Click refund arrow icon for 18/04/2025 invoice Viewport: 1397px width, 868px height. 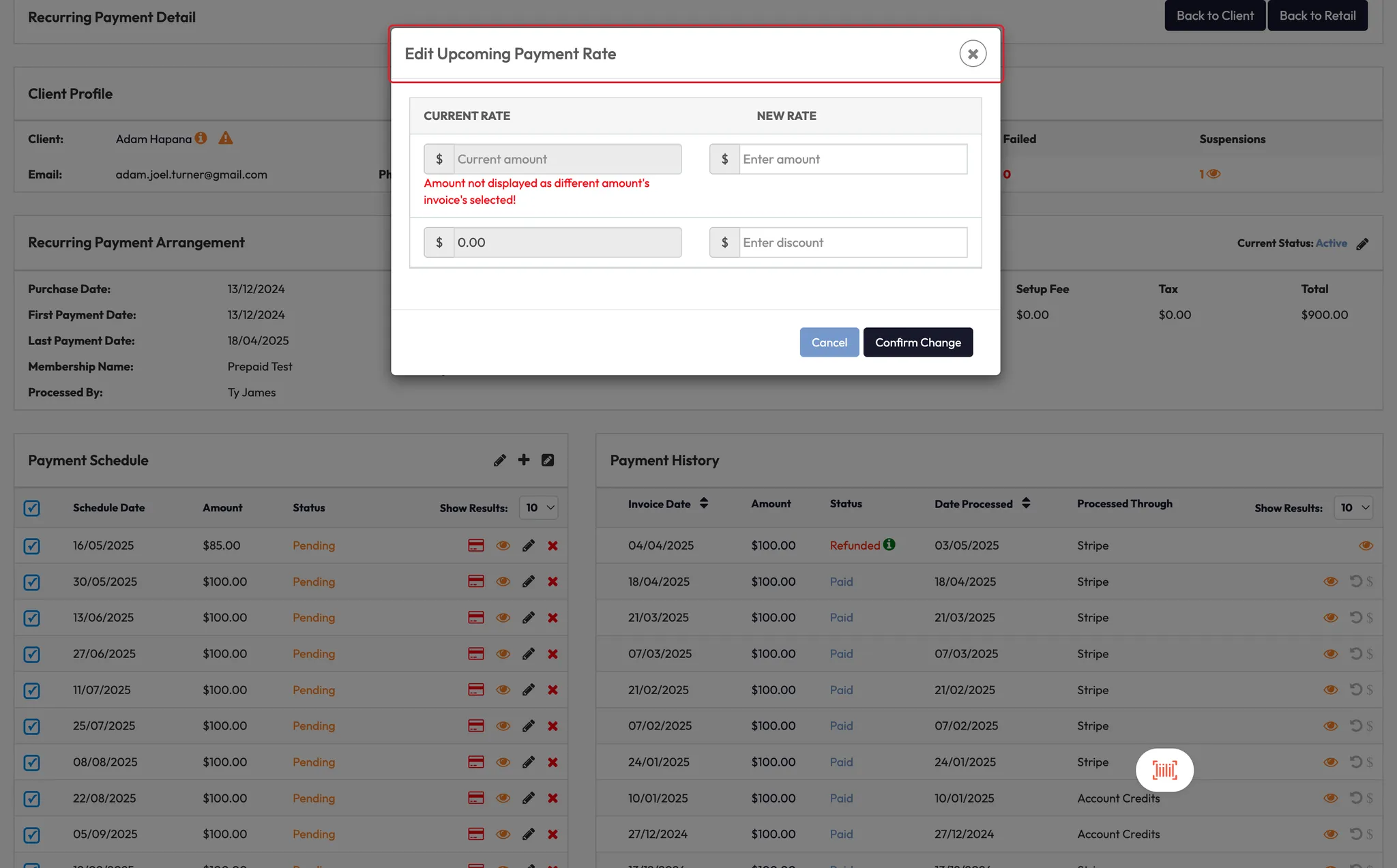1355,582
